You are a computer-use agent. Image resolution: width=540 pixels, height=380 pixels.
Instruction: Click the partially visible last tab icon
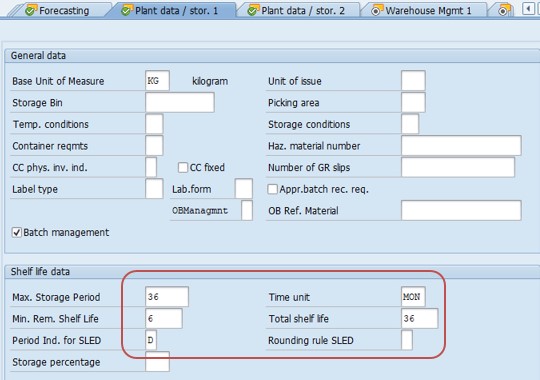pyautogui.click(x=505, y=10)
